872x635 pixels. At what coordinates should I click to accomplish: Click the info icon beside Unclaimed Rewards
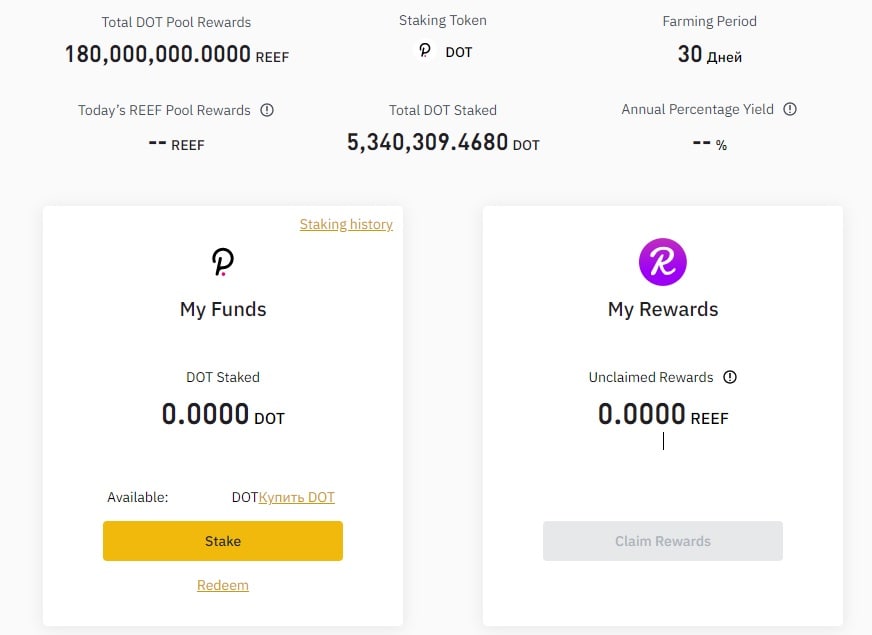730,377
